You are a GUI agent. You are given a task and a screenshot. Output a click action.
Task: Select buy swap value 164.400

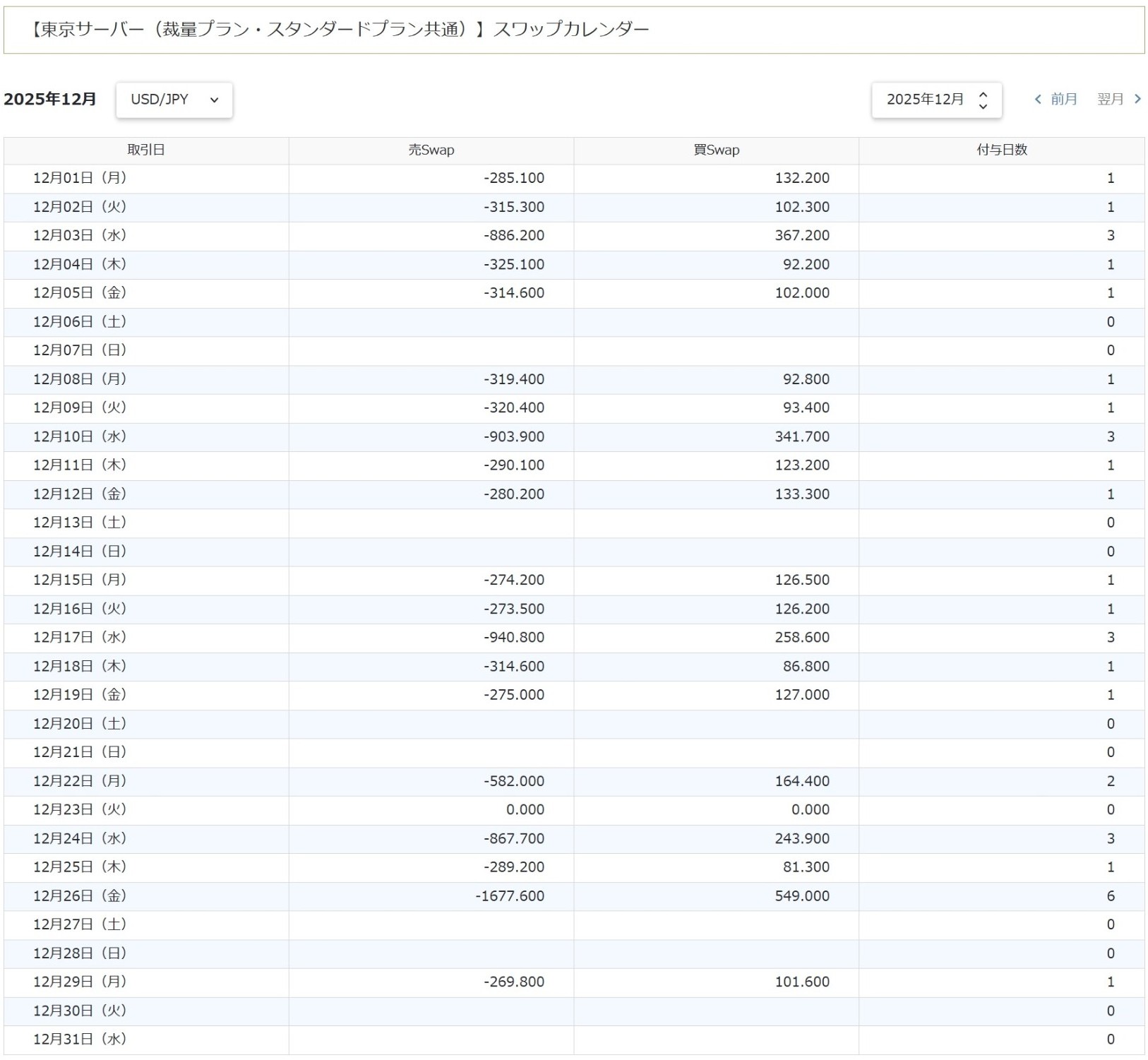coord(802,781)
